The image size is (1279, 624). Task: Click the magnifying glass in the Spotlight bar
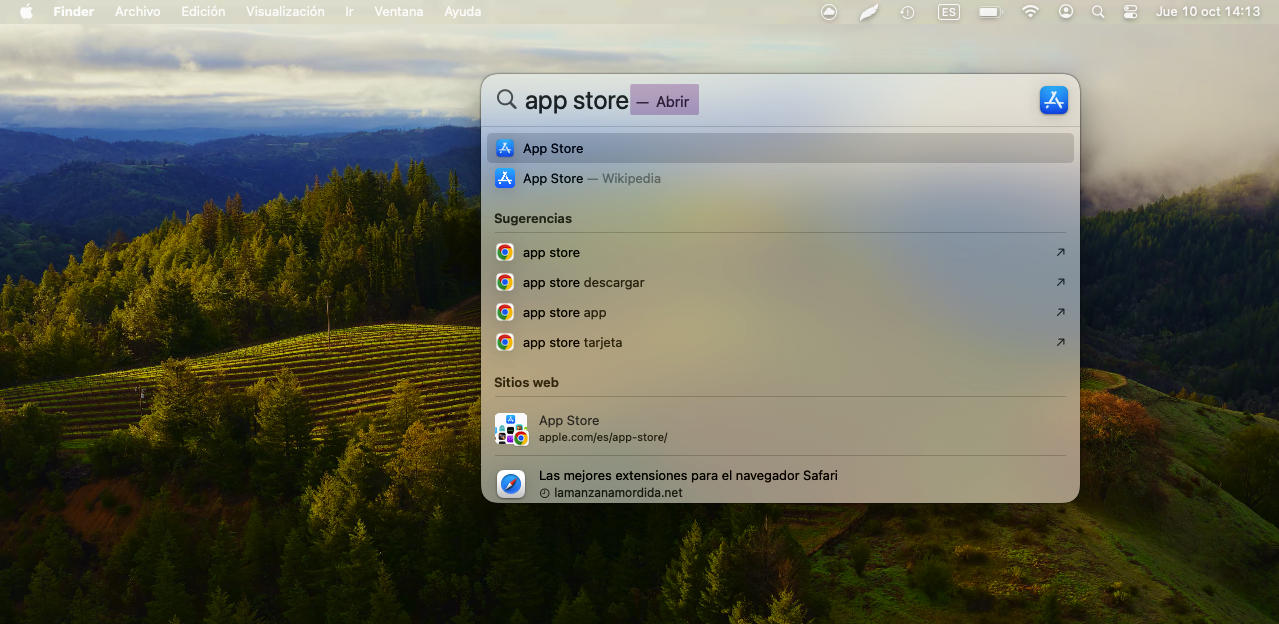tap(507, 100)
